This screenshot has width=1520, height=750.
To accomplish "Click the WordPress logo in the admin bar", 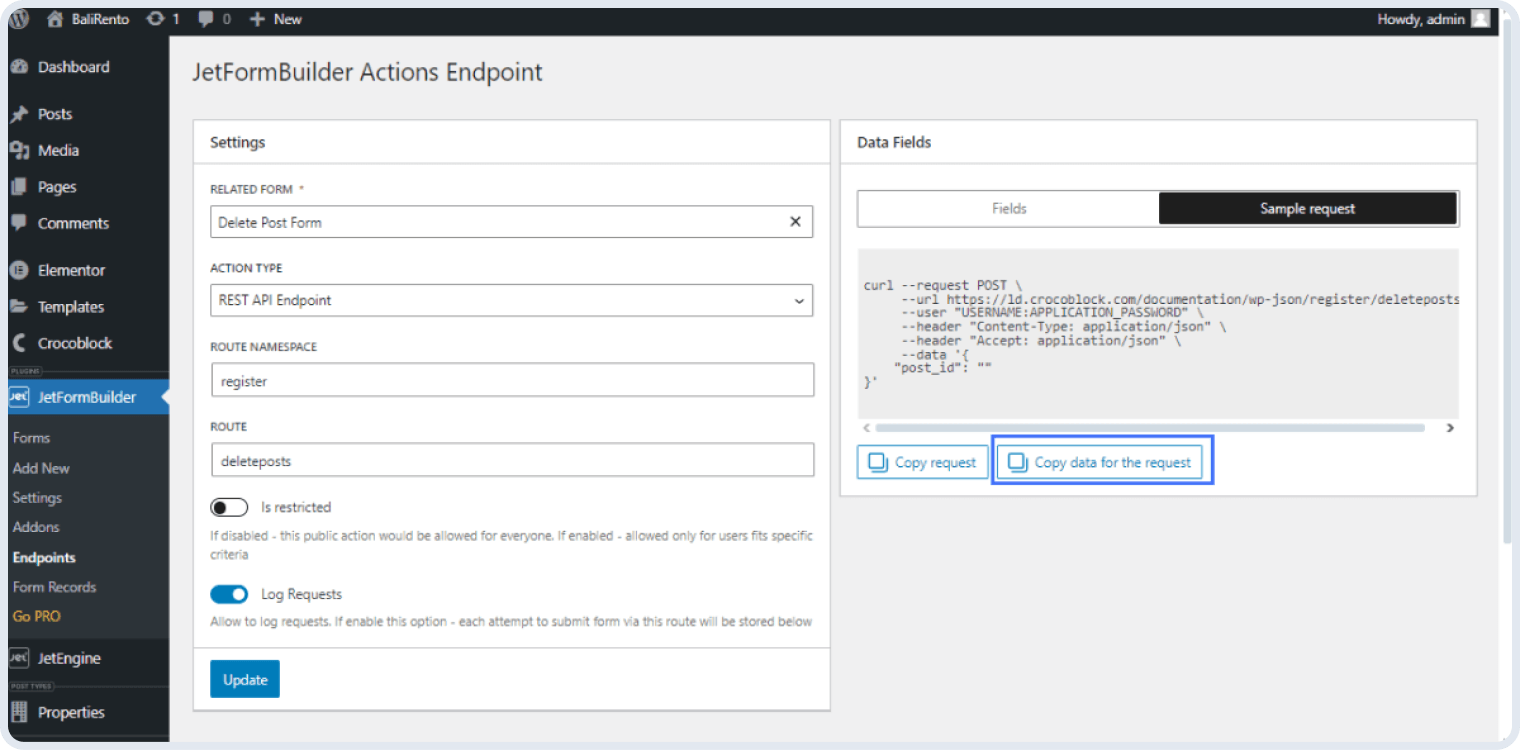I will (x=18, y=18).
